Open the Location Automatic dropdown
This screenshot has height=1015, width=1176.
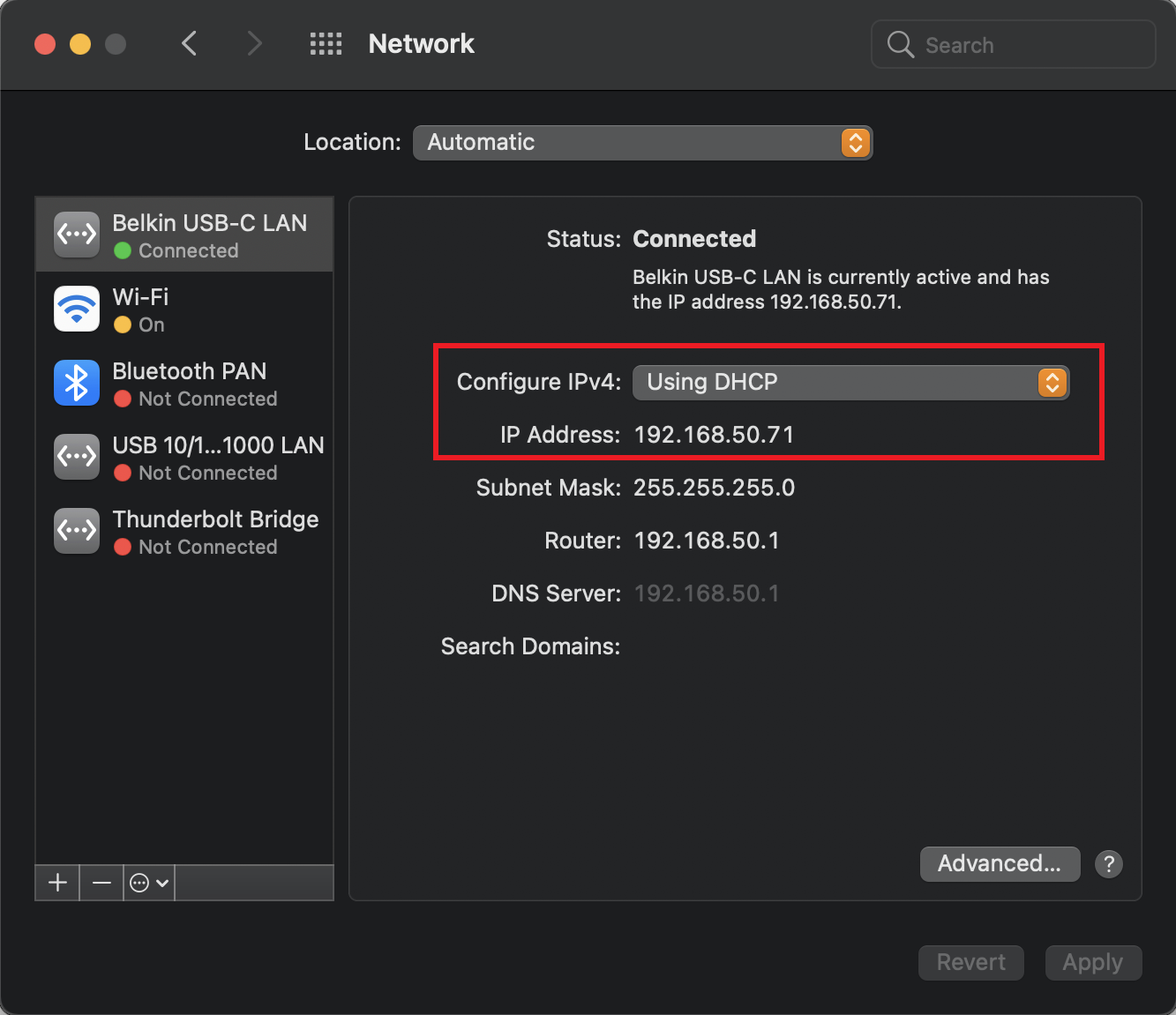click(x=642, y=142)
